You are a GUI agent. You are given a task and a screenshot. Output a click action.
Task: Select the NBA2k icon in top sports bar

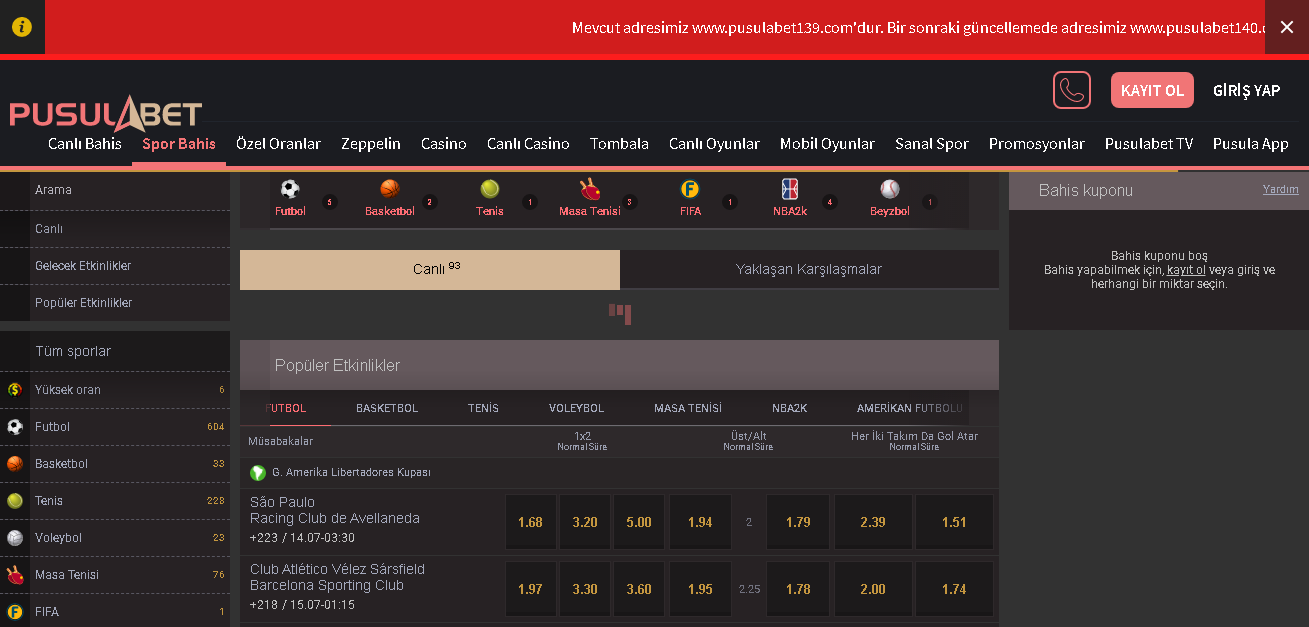point(790,188)
